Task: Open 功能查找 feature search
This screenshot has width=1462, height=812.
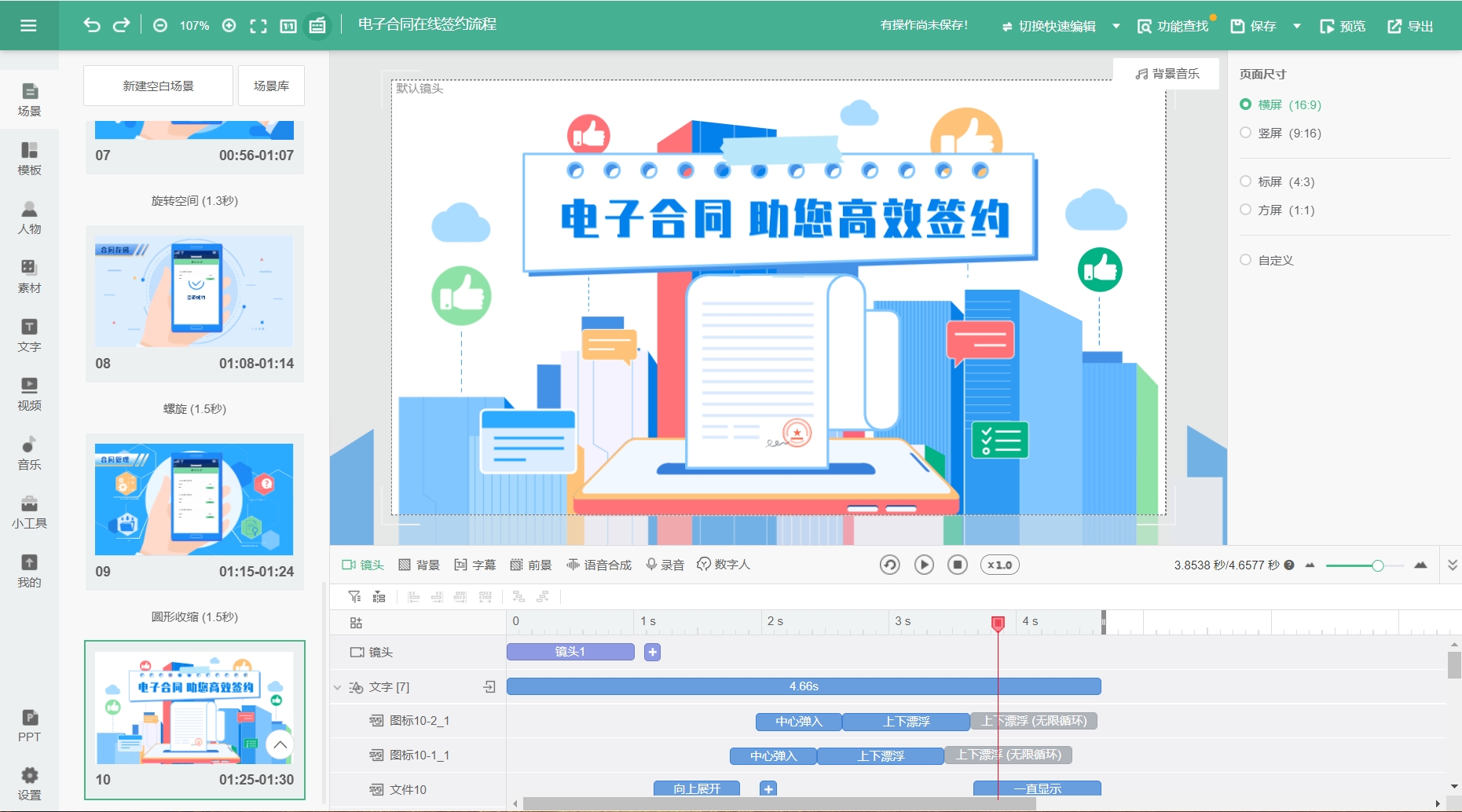Action: tap(1173, 26)
